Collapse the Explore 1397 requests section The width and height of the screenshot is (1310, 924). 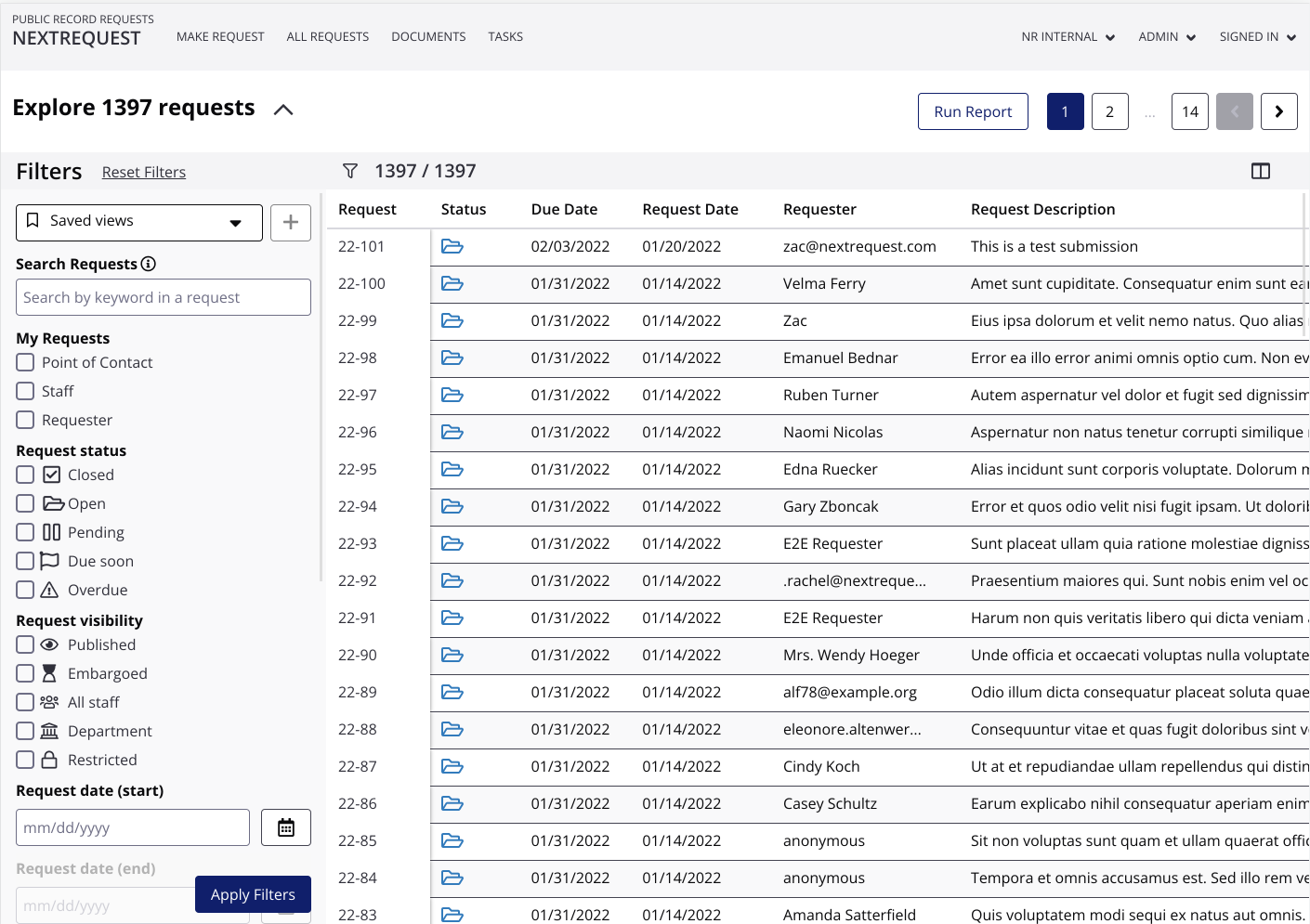(282, 109)
